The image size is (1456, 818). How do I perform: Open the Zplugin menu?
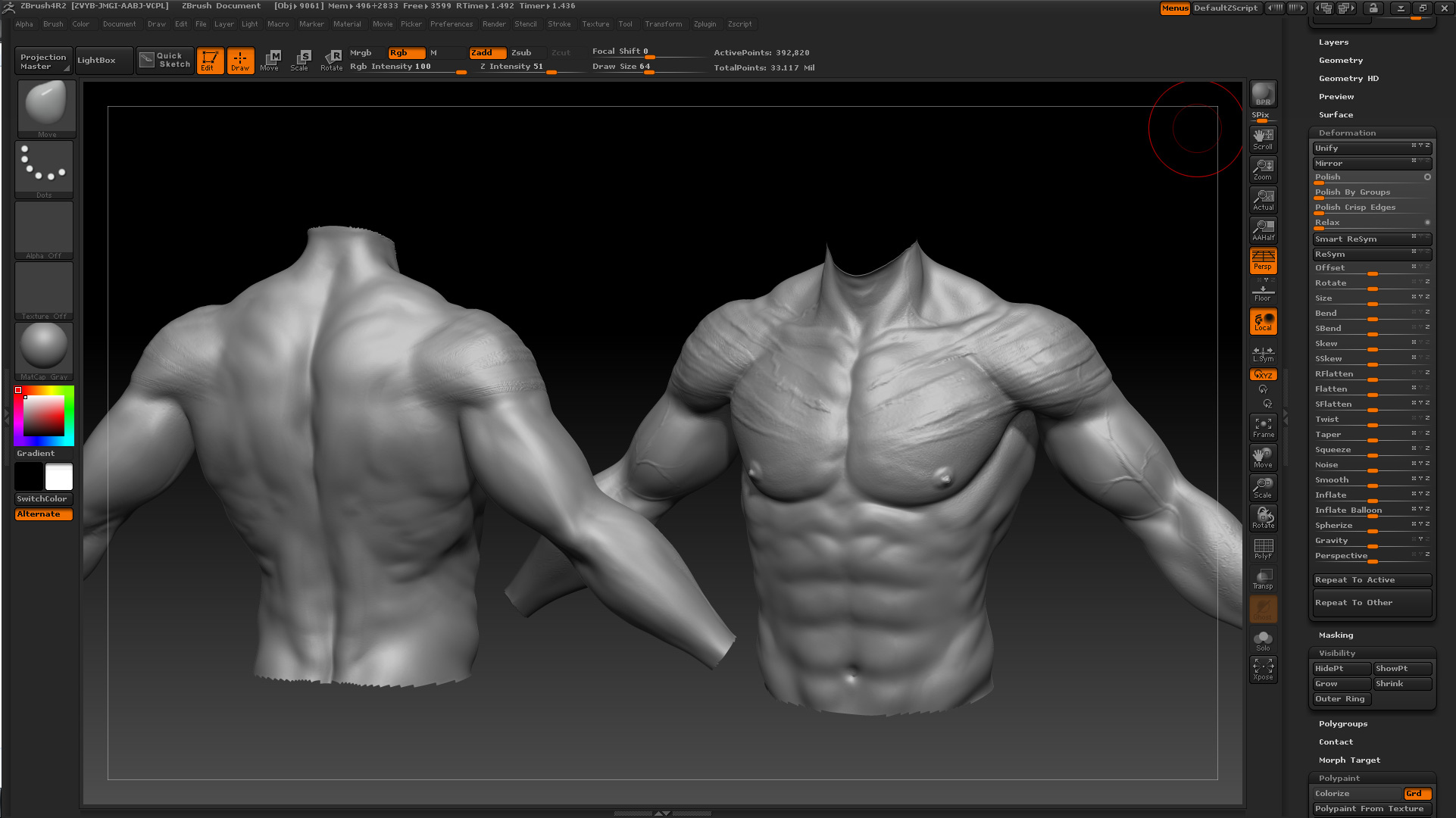(x=705, y=24)
